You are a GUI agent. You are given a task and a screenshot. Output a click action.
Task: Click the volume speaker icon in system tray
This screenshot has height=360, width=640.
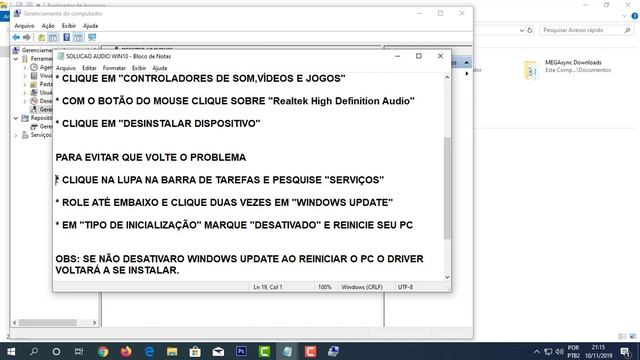click(559, 351)
